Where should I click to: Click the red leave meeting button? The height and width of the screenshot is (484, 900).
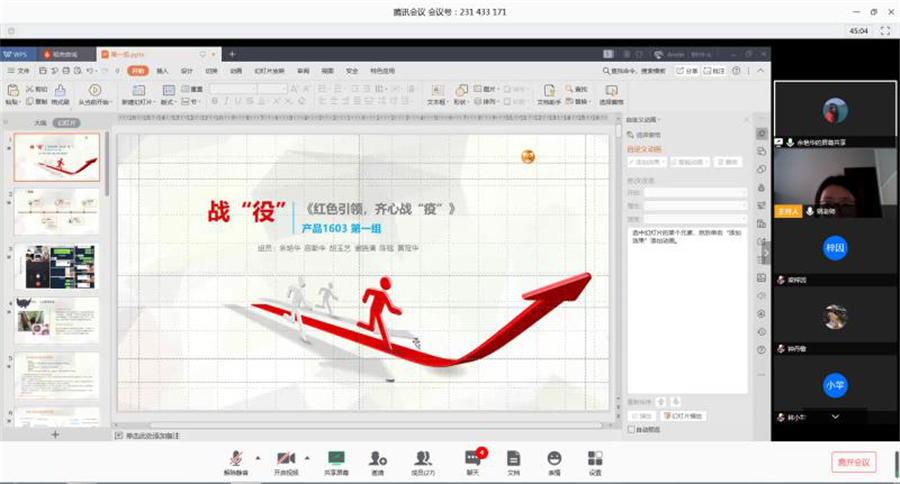tap(853, 462)
